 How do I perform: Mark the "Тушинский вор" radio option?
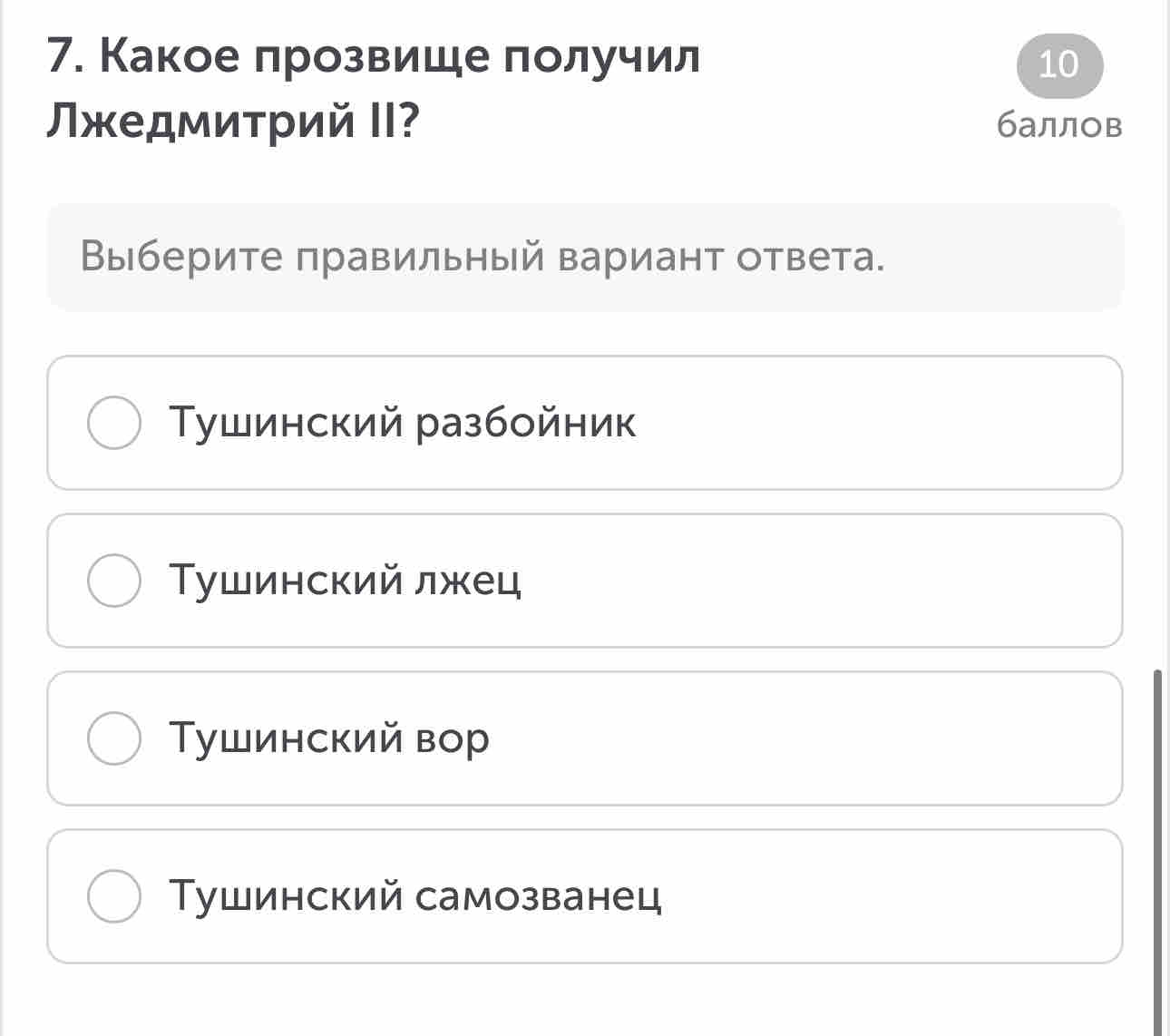point(114,738)
